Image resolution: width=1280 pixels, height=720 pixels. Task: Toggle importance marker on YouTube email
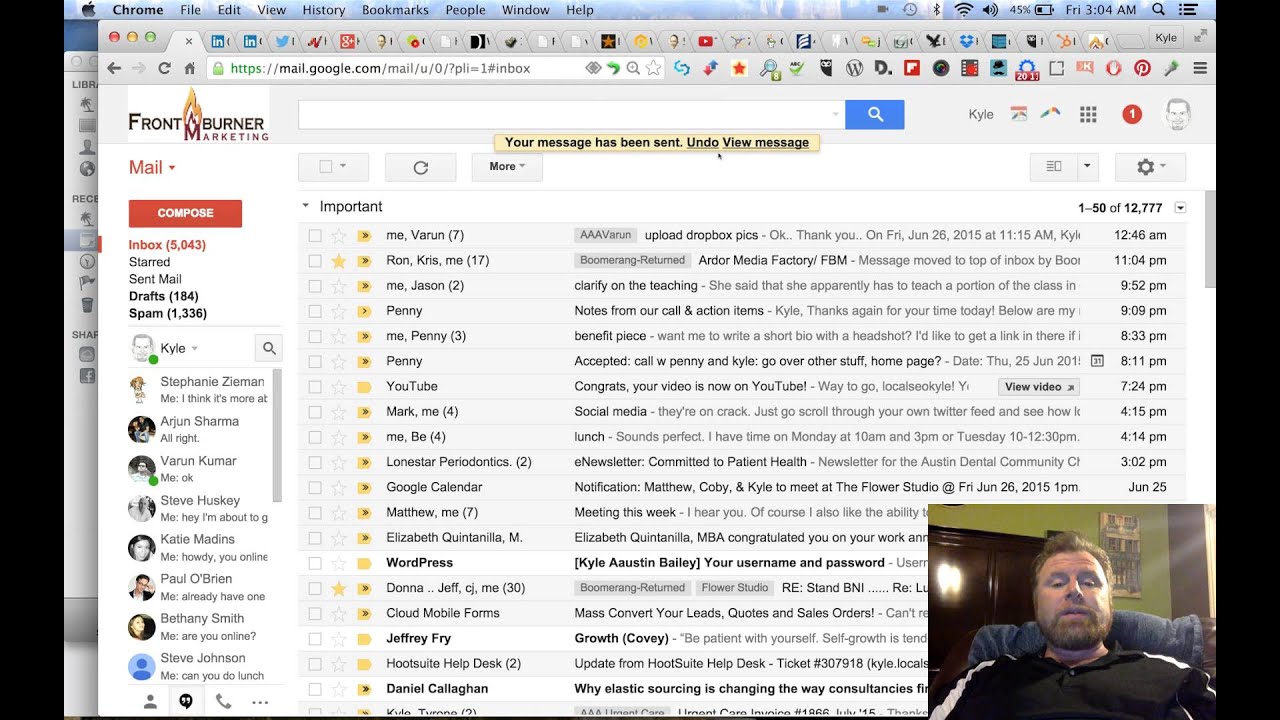(x=364, y=387)
